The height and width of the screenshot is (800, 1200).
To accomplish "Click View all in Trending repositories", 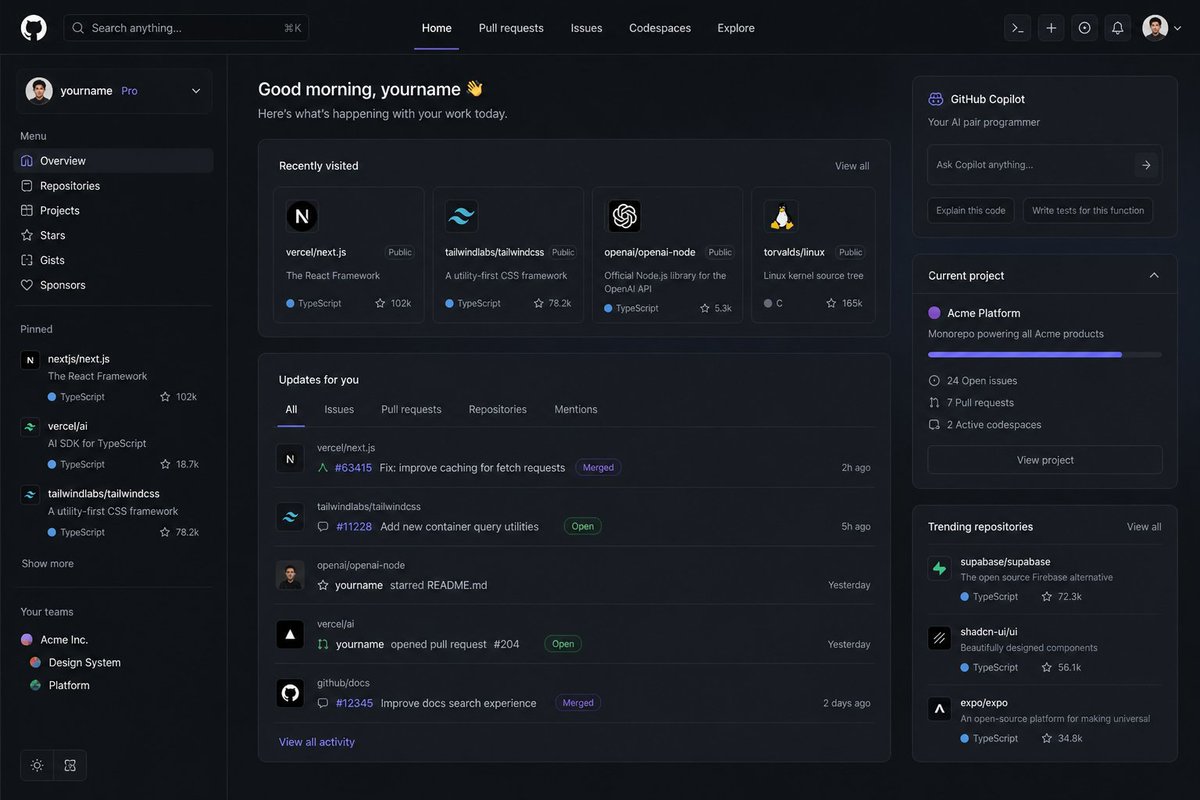I will coord(1144,527).
